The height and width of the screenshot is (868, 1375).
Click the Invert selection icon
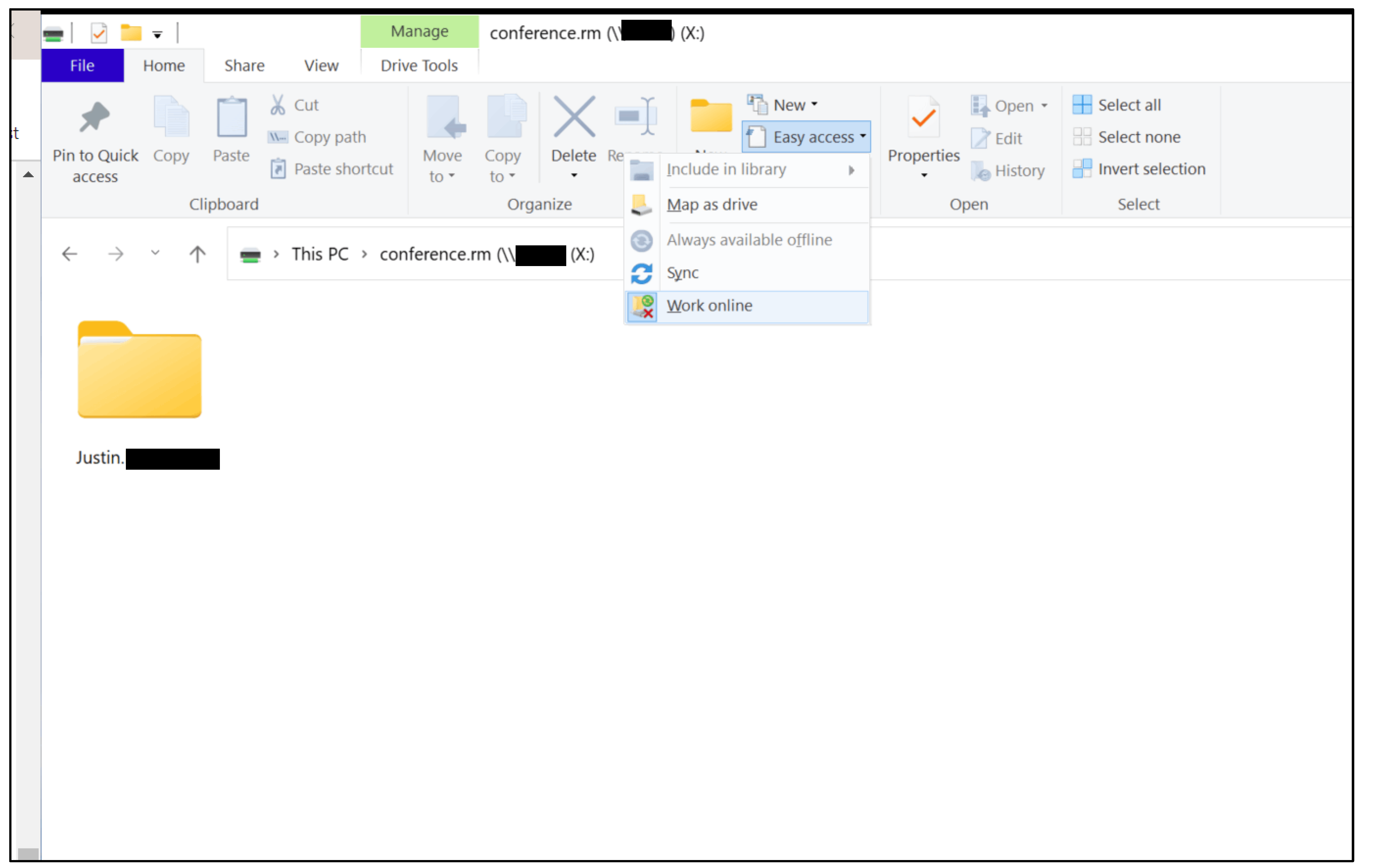point(1082,169)
